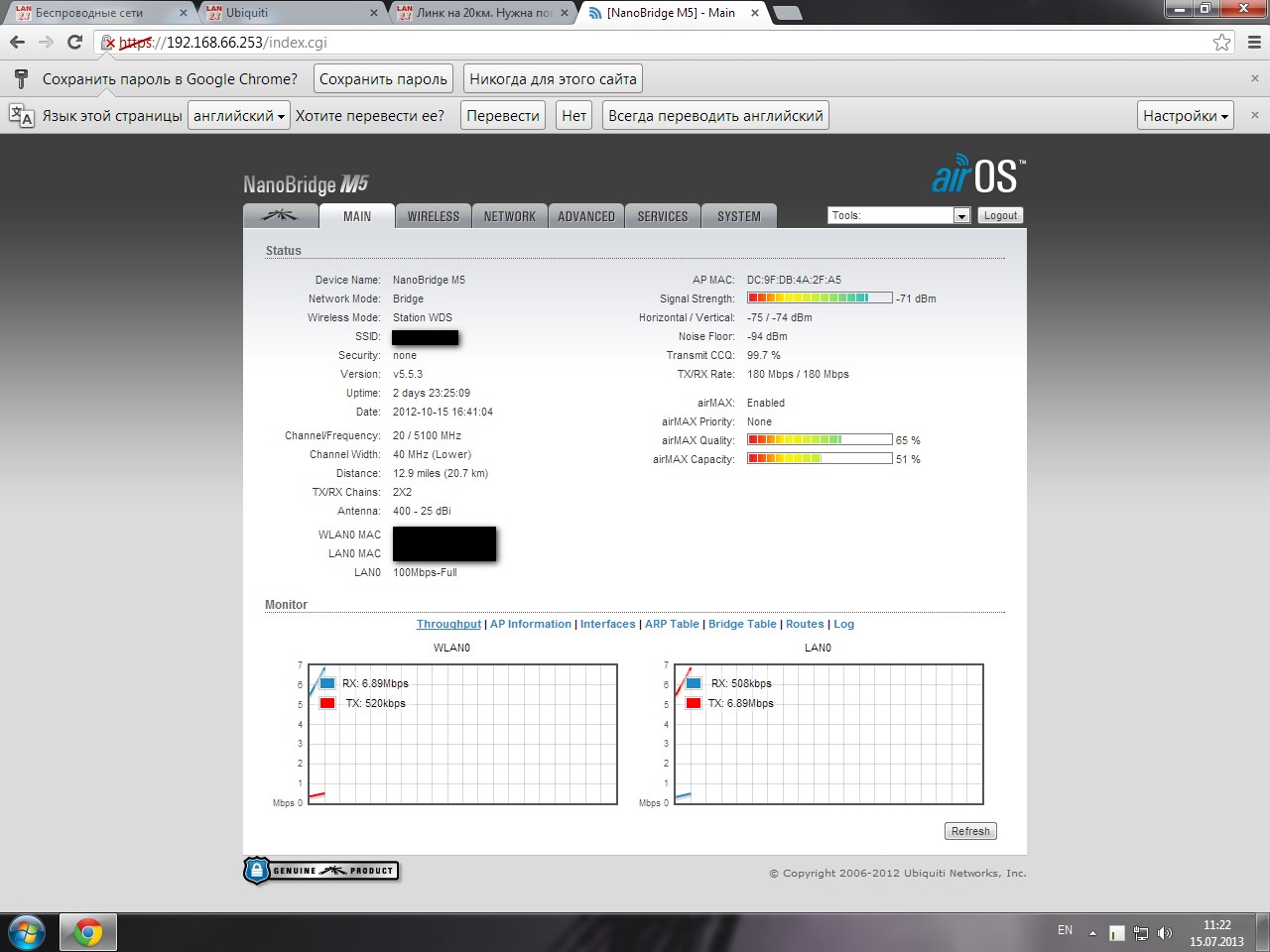This screenshot has height=952, width=1270.
Task: Click the '20 / 5100 MHz' frequency value
Action: pos(427,435)
